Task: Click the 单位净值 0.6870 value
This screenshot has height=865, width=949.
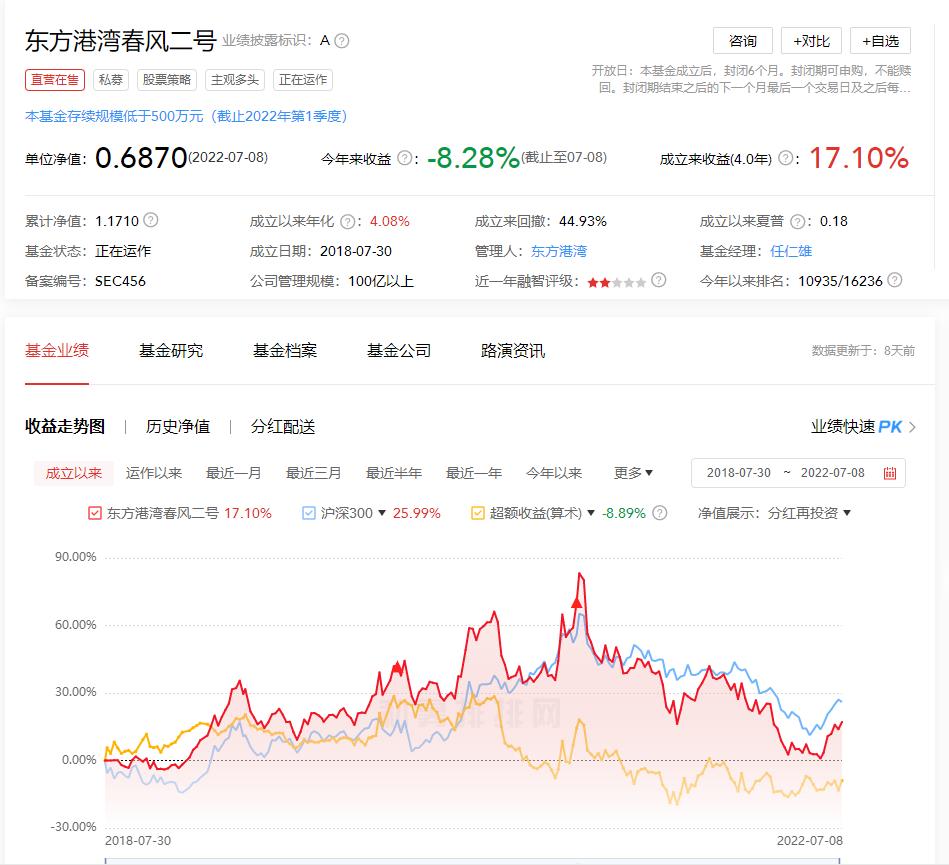Action: point(141,158)
